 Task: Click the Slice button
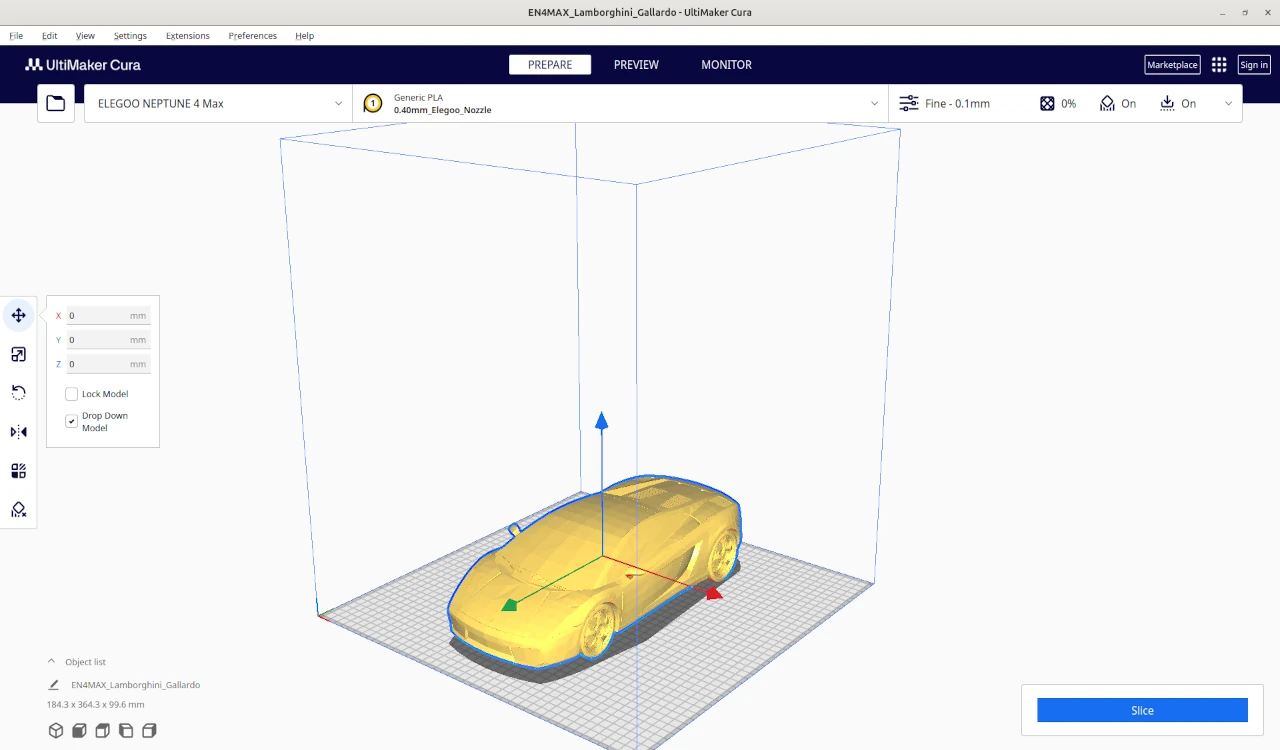click(1142, 710)
